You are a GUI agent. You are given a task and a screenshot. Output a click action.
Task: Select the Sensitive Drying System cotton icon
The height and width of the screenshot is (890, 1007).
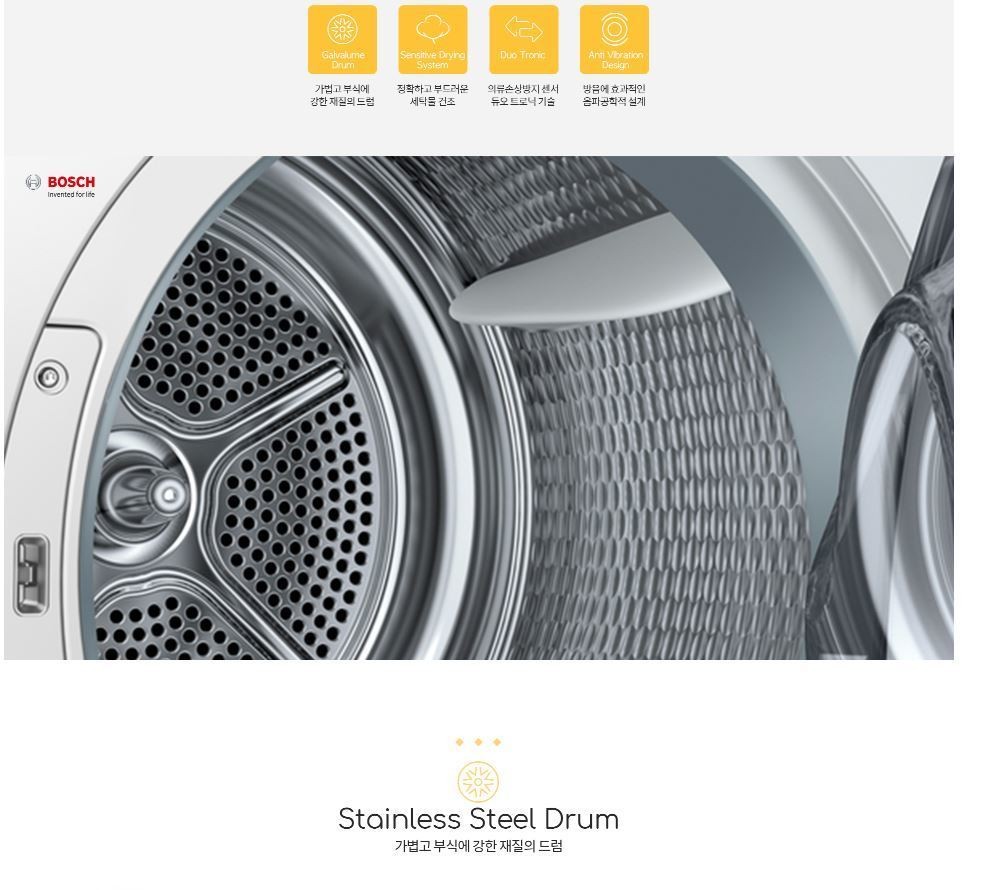coord(433,40)
